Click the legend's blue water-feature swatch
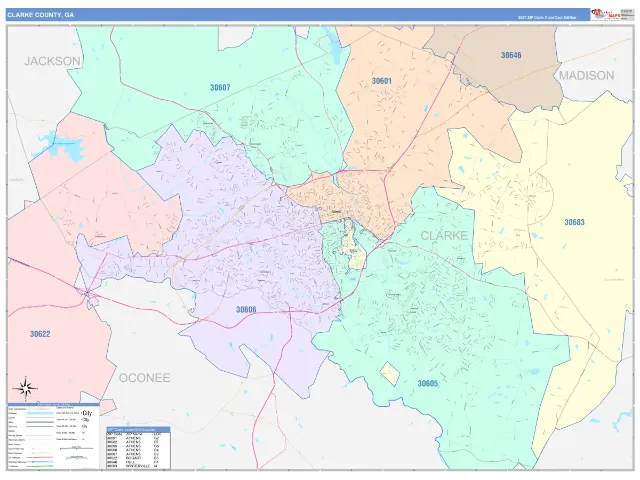 point(39,413)
